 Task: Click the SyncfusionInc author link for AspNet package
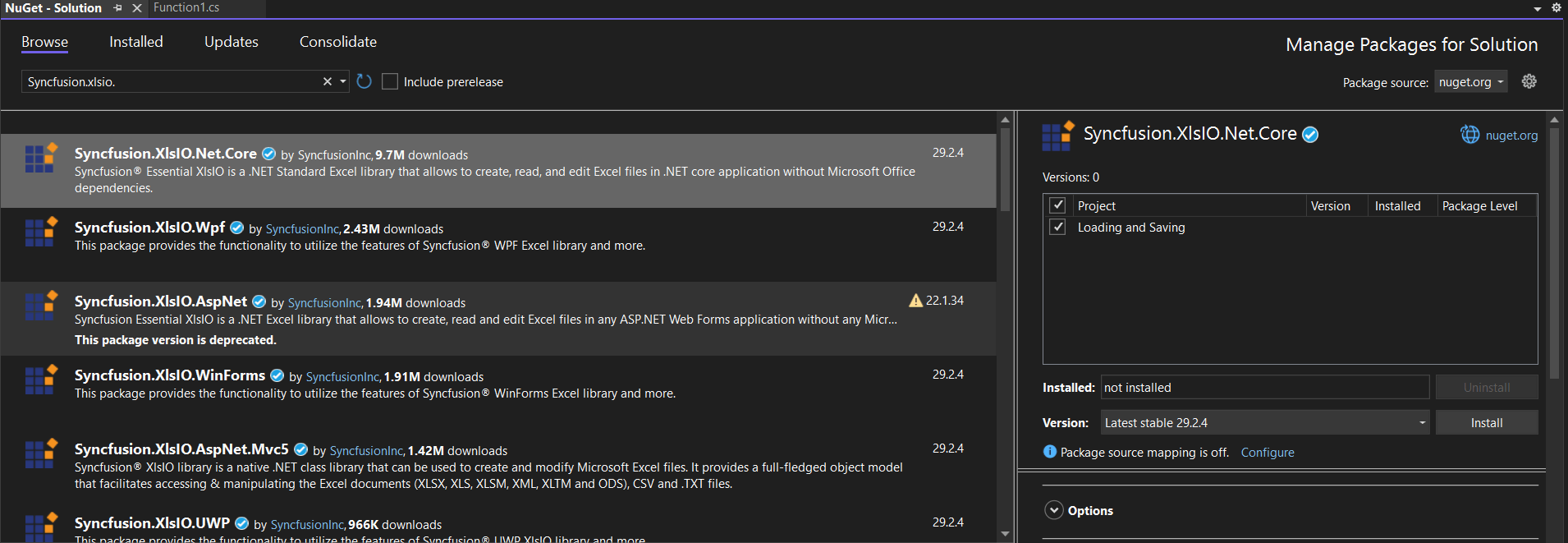(x=324, y=303)
